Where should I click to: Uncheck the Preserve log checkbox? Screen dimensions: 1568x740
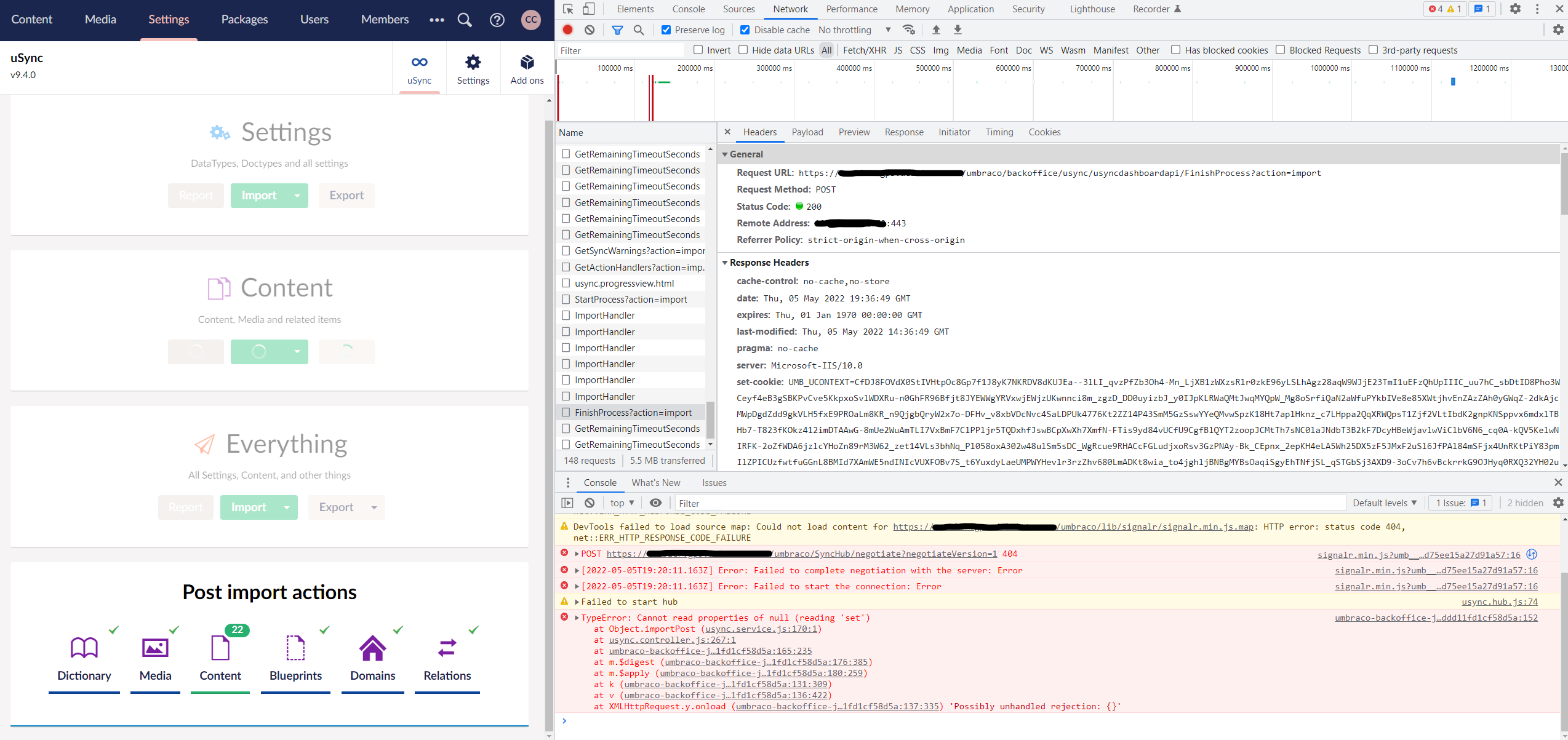666,30
